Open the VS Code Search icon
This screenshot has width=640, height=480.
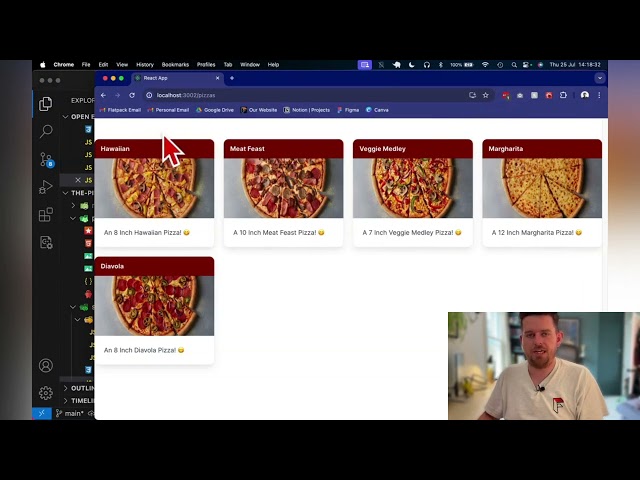pyautogui.click(x=46, y=131)
